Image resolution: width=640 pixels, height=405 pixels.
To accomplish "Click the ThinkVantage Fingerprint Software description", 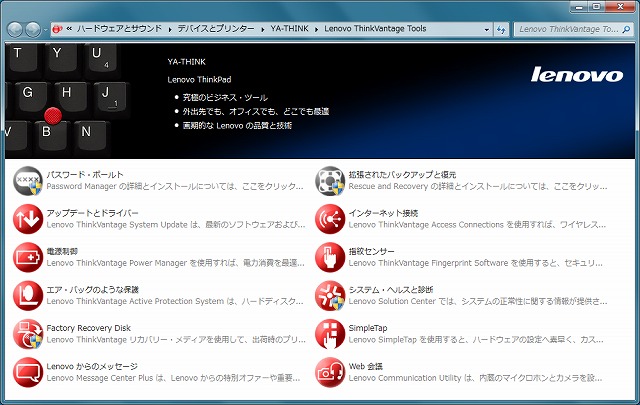I will (476, 263).
